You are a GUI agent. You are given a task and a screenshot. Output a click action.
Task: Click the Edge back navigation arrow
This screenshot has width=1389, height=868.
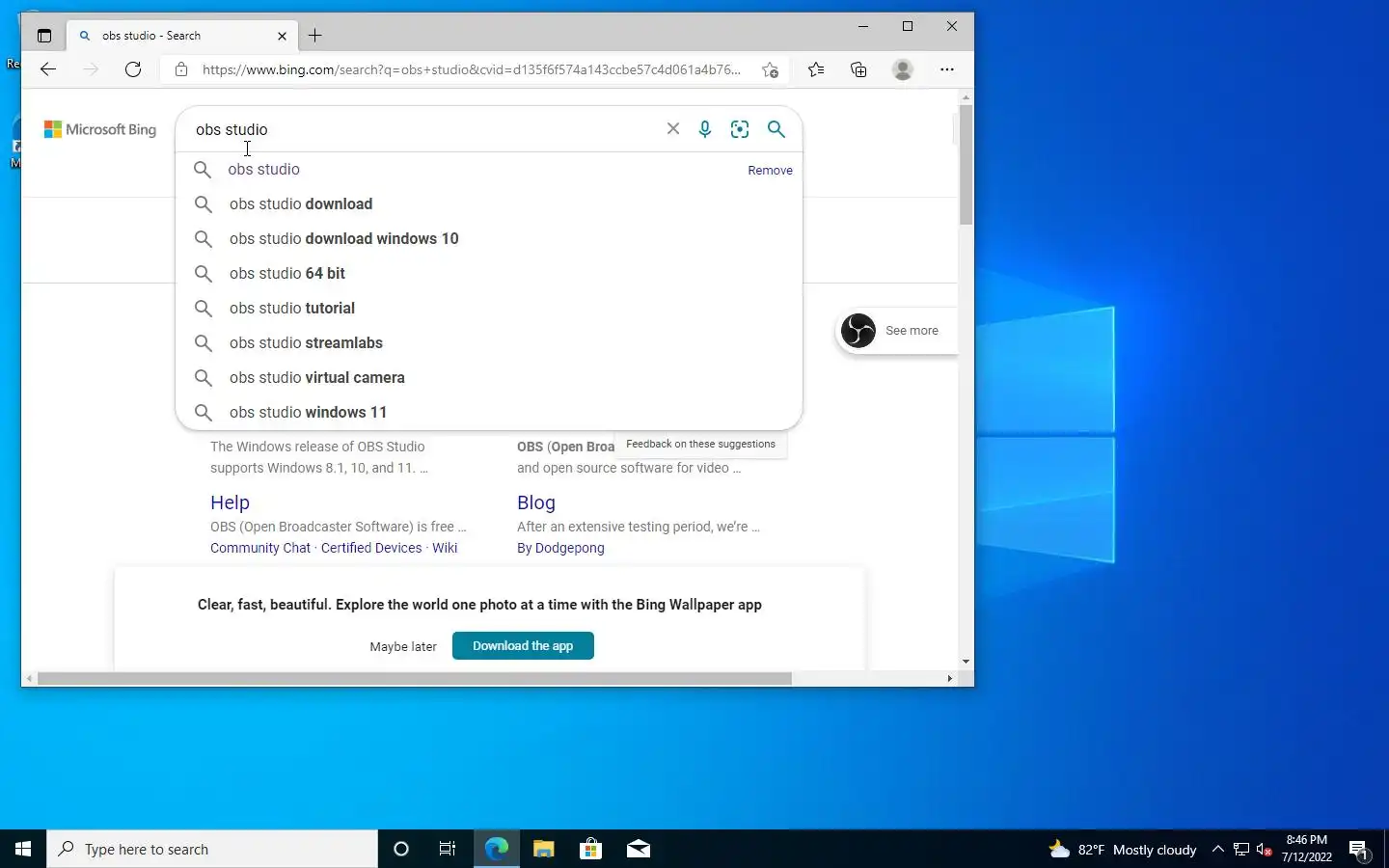click(48, 69)
